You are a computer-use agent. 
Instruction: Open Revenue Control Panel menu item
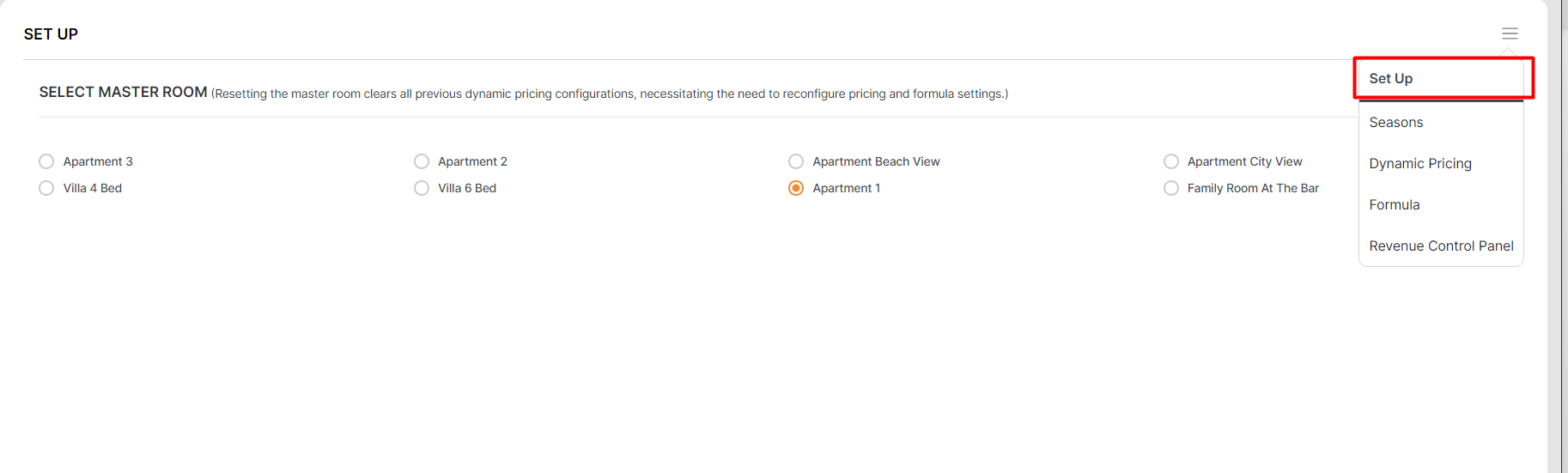[x=1441, y=246]
